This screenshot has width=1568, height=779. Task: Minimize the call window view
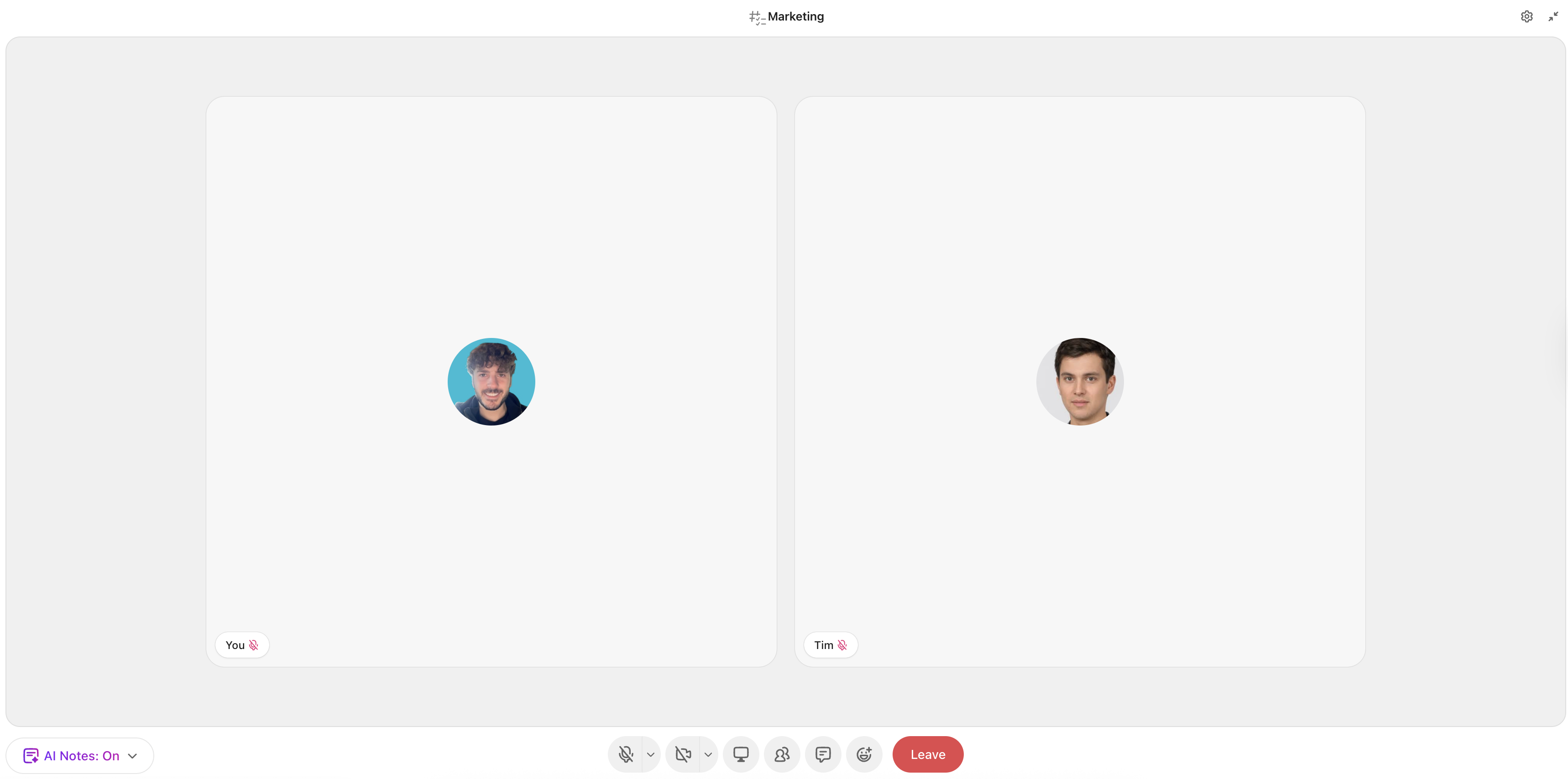point(1553,16)
